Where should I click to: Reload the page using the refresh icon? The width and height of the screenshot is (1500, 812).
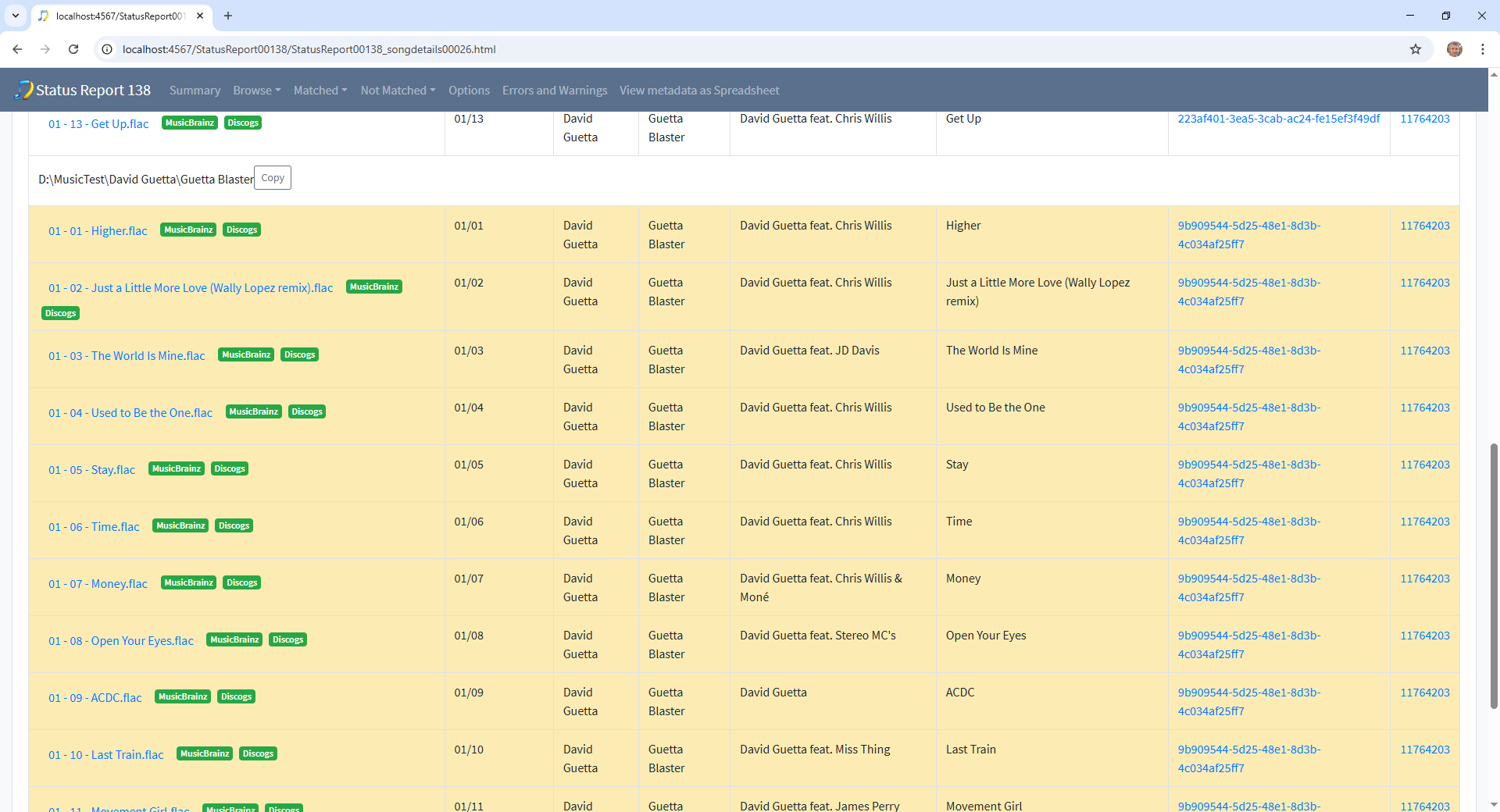pyautogui.click(x=73, y=49)
